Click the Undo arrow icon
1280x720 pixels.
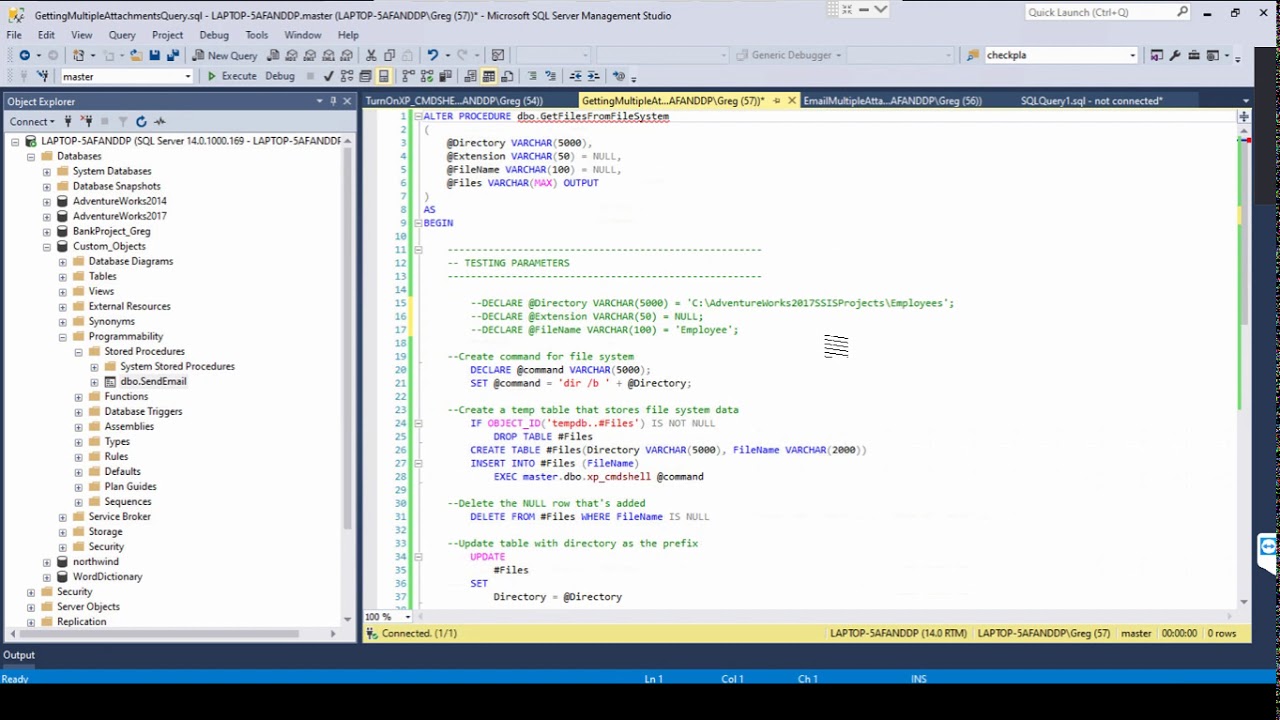point(433,55)
